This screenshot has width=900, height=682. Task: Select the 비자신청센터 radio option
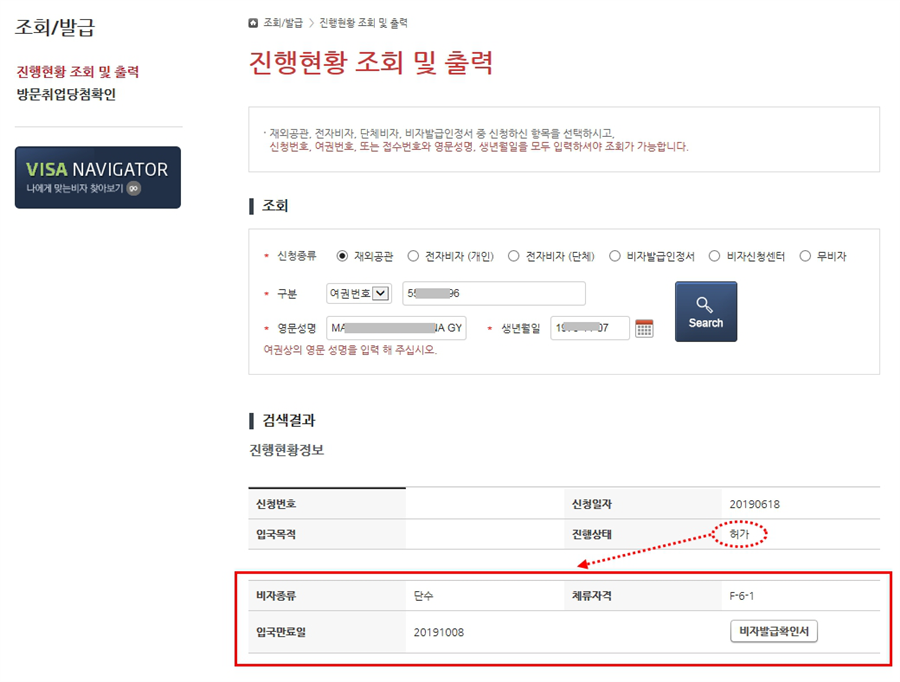tap(714, 256)
